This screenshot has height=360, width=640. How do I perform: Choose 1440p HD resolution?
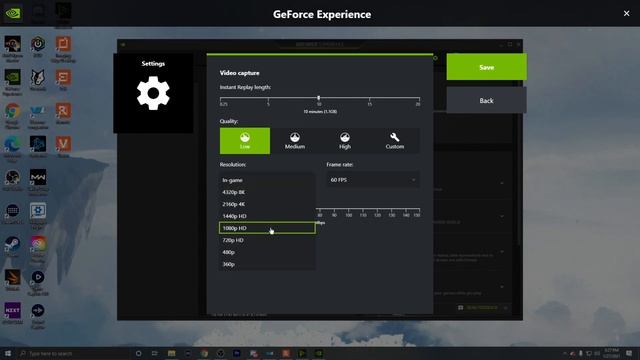pyautogui.click(x=267, y=216)
